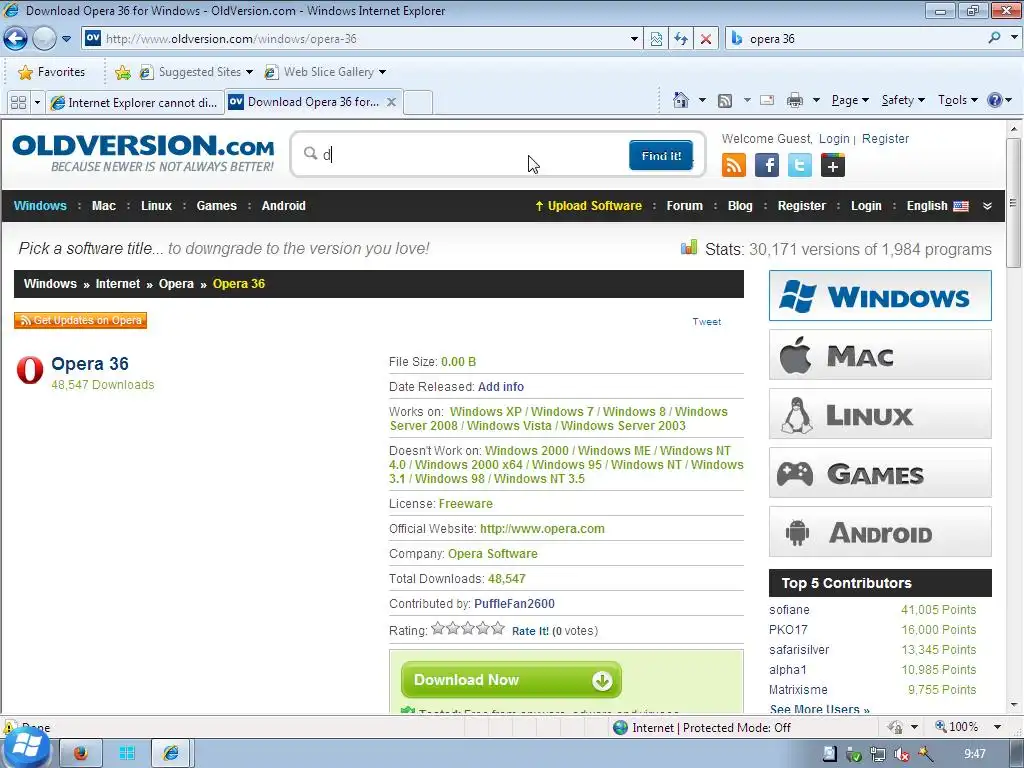Screen dimensions: 1024x768
Task: Switch to the Internet Explorer cannot display tab
Action: [x=135, y=103]
